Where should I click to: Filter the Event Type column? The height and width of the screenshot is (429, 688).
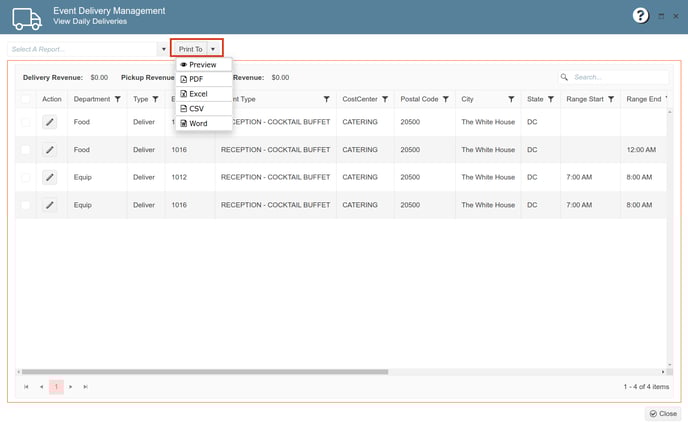click(x=326, y=99)
